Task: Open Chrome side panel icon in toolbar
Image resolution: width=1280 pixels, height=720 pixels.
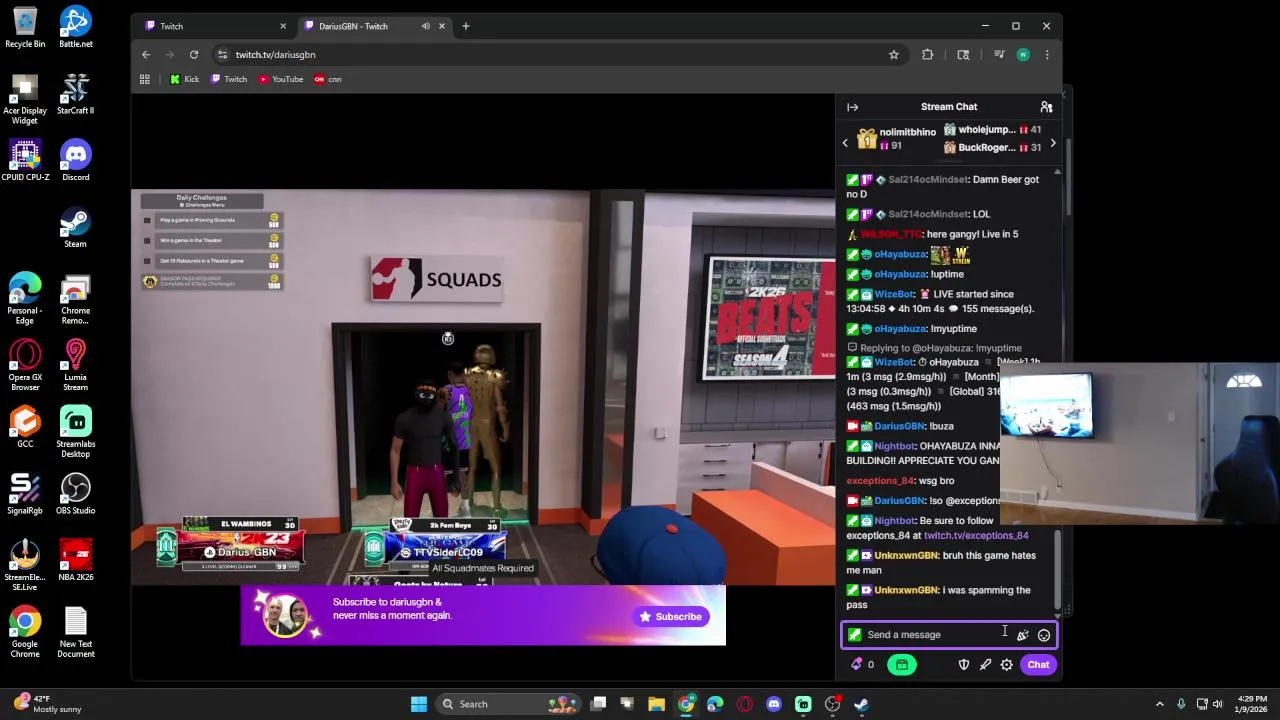Action: pyautogui.click(x=963, y=55)
